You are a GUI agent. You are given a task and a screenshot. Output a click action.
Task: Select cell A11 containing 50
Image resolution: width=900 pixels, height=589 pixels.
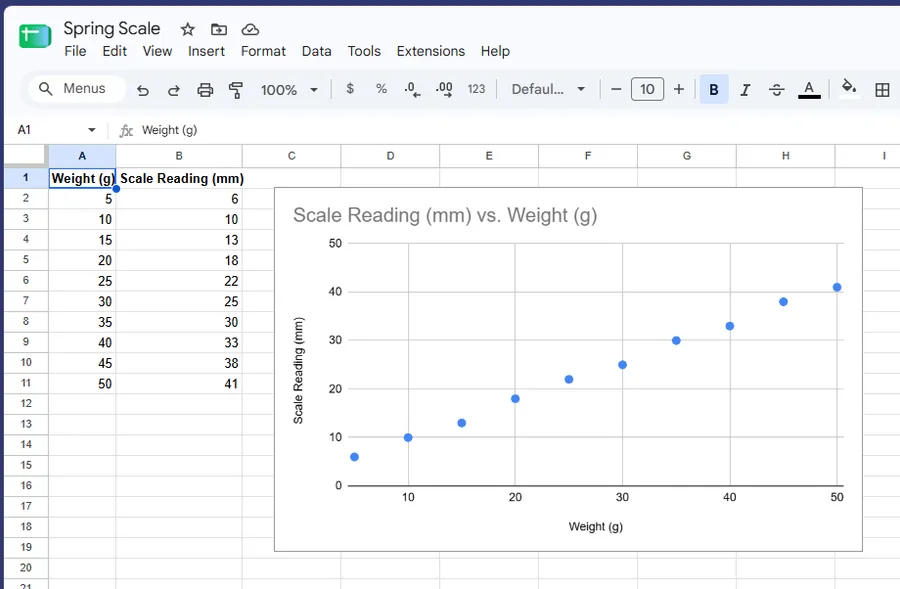[x=82, y=383]
